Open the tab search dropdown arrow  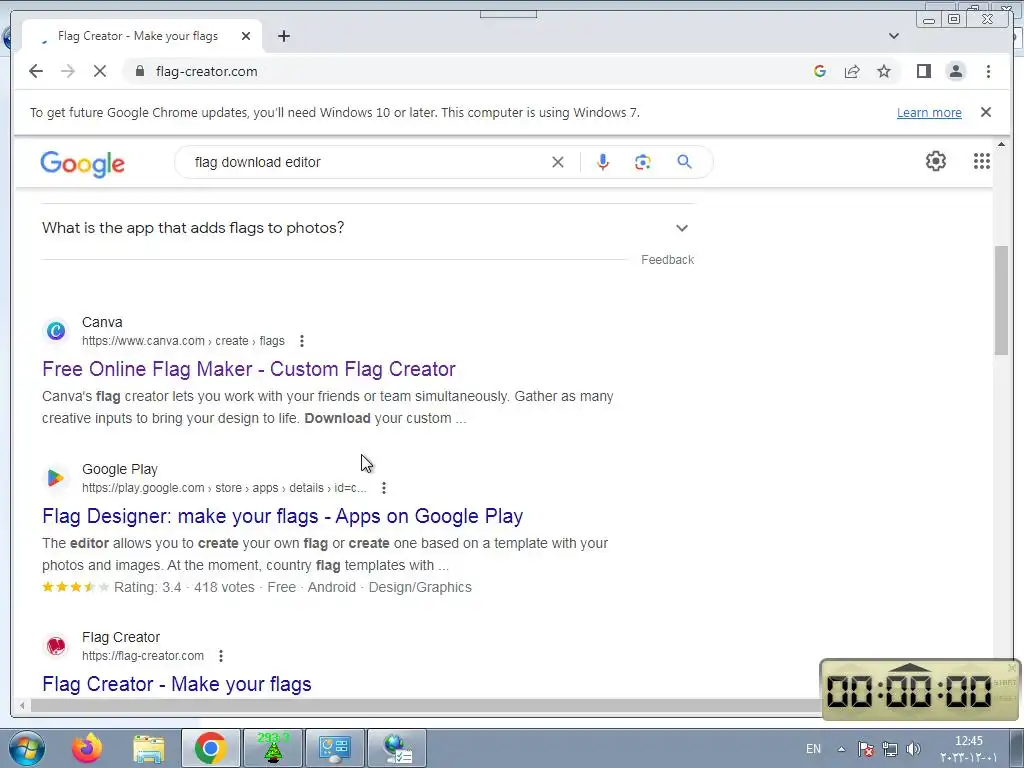[894, 36]
